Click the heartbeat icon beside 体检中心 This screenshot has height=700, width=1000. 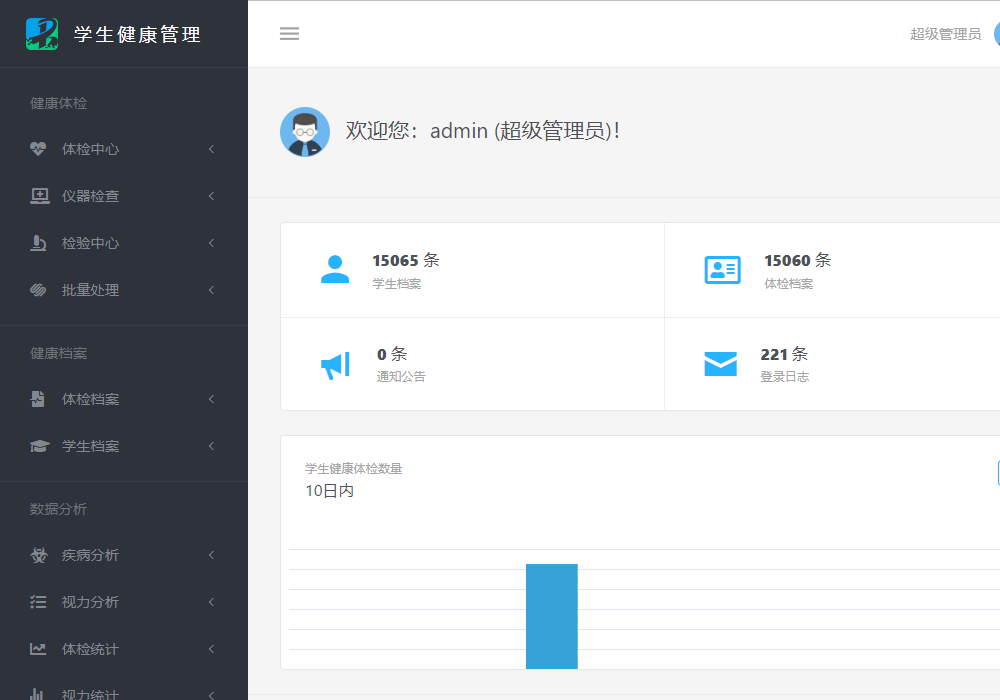tap(39, 149)
